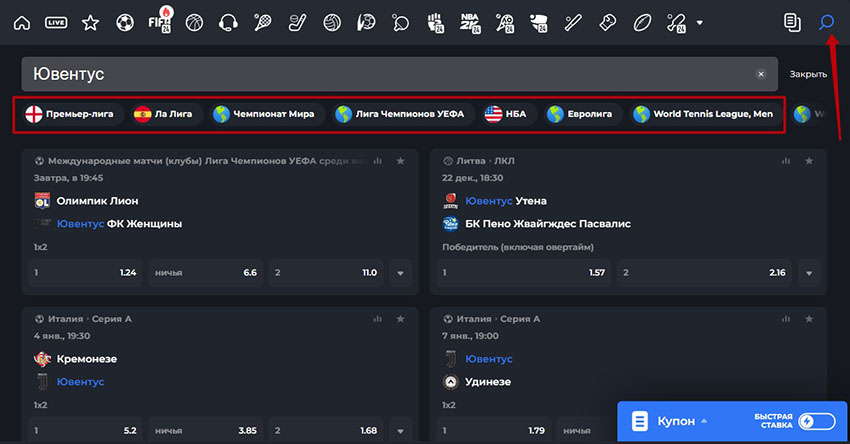Expand the Купон panel

[x=676, y=421]
